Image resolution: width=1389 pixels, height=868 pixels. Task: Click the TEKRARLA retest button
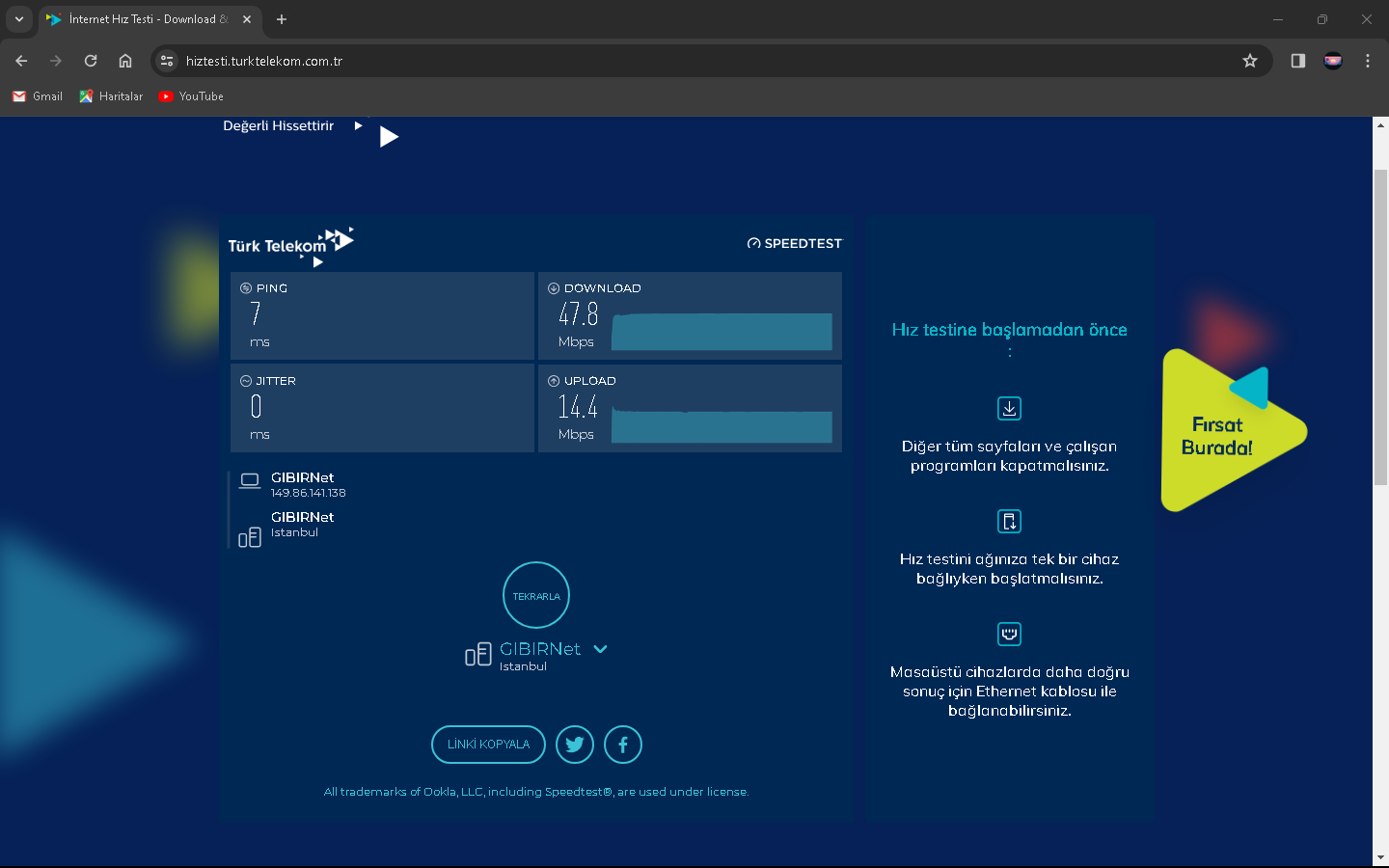[x=536, y=595]
